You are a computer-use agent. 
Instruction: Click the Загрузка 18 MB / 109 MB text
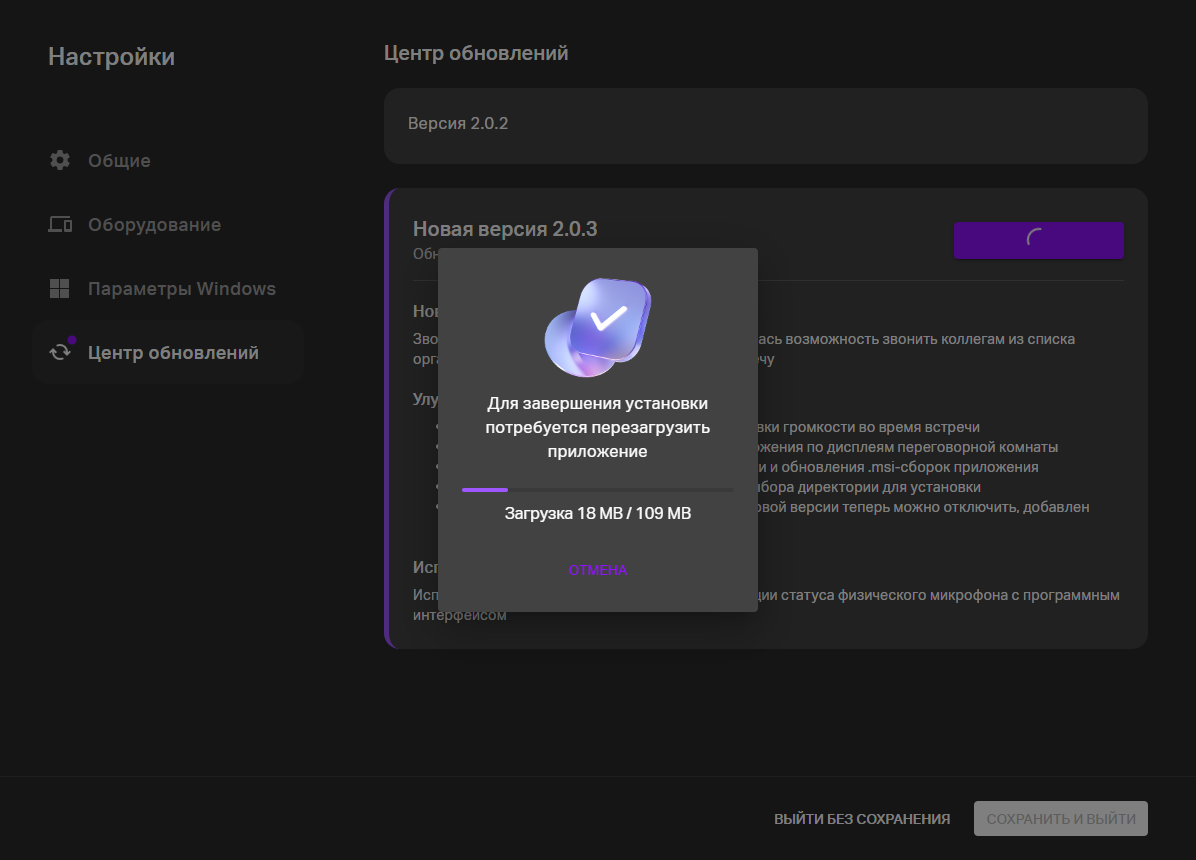pyautogui.click(x=597, y=514)
